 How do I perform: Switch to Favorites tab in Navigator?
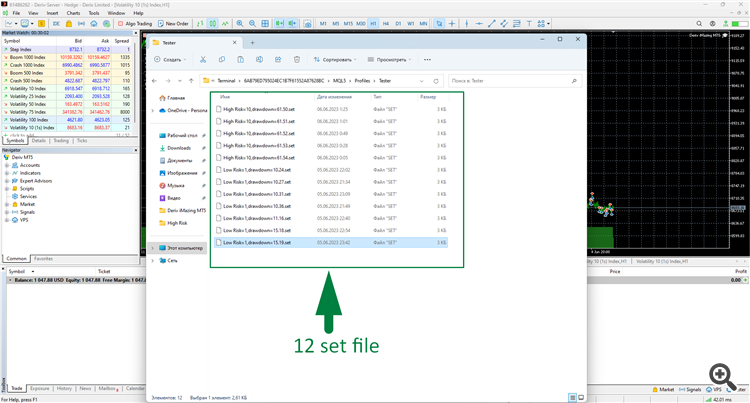43,259
